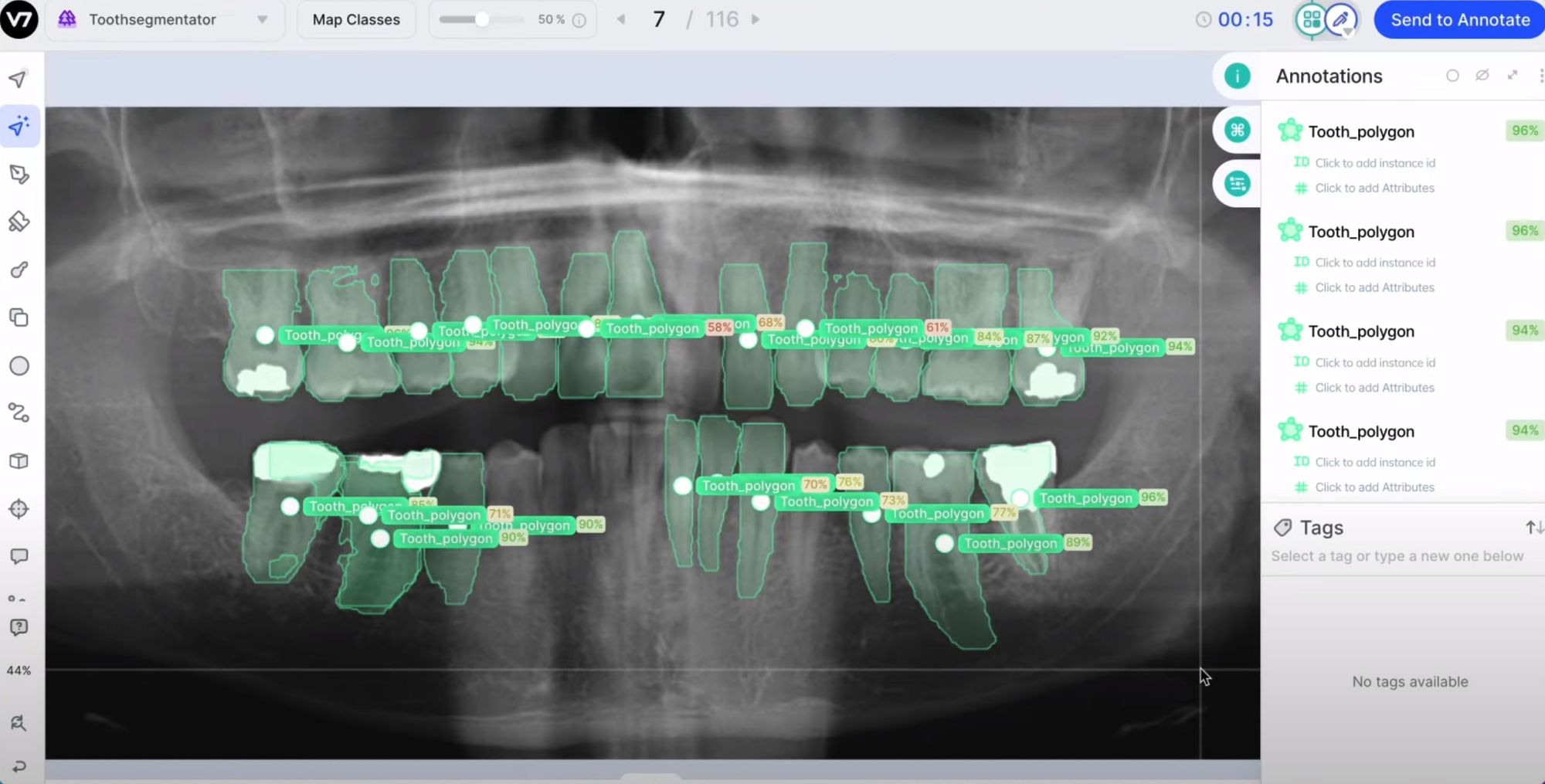
Task: Adjust the 50% confidence threshold slider
Action: 482,19
